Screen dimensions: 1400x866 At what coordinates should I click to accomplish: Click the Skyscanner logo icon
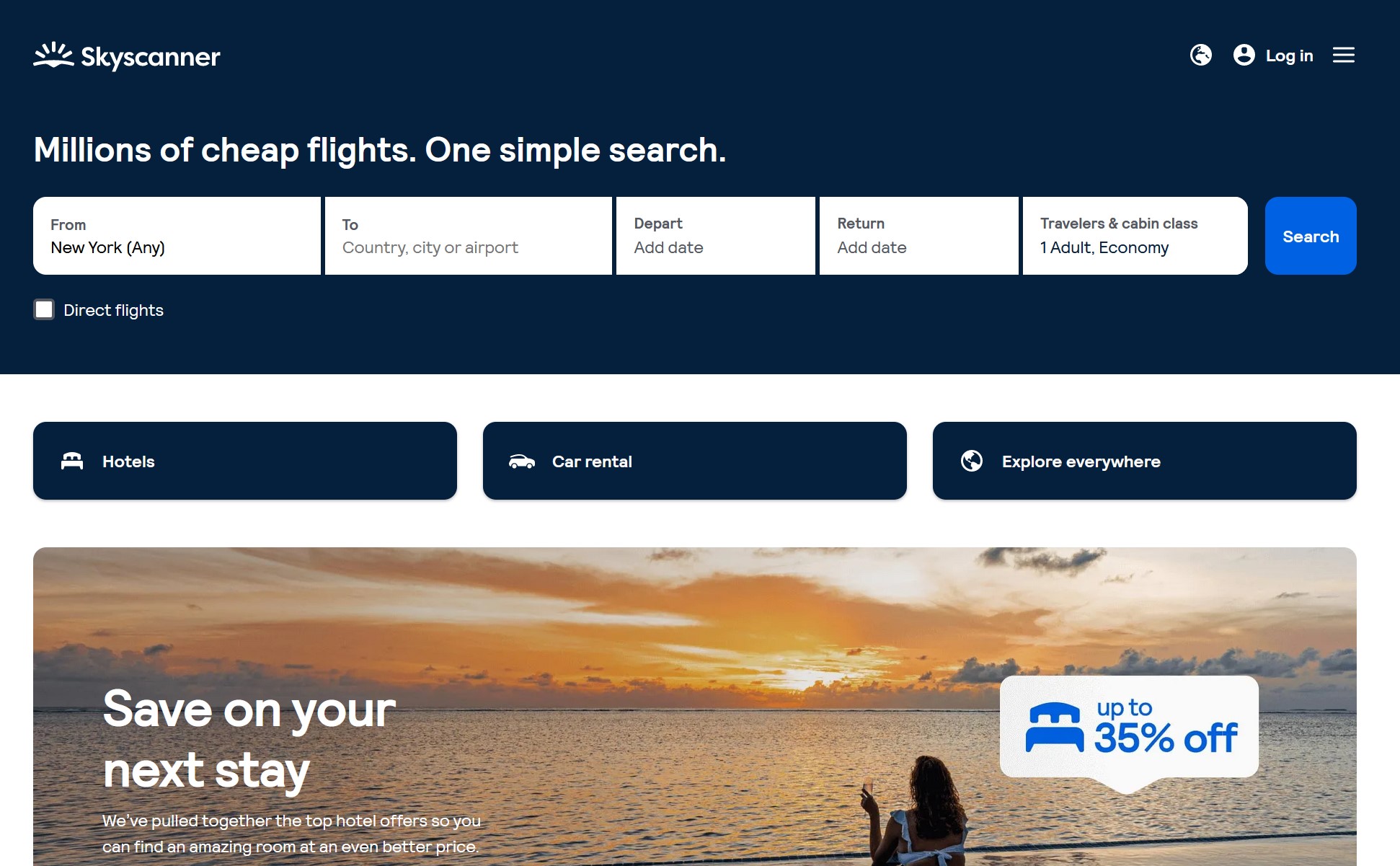52,55
